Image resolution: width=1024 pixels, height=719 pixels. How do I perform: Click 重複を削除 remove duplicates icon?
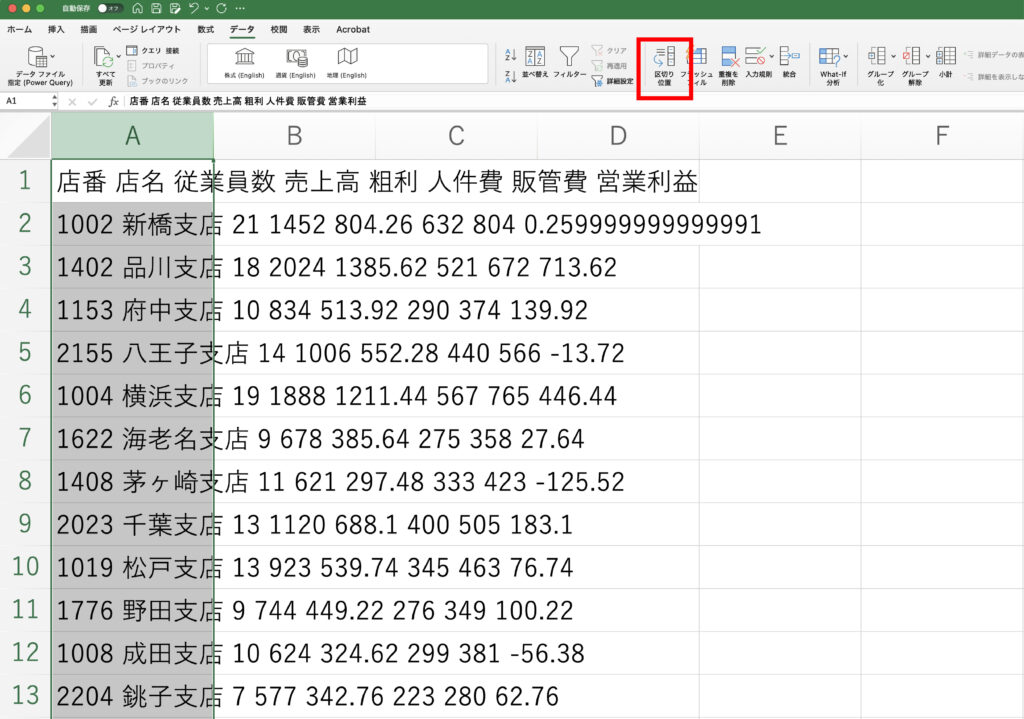tap(729, 56)
